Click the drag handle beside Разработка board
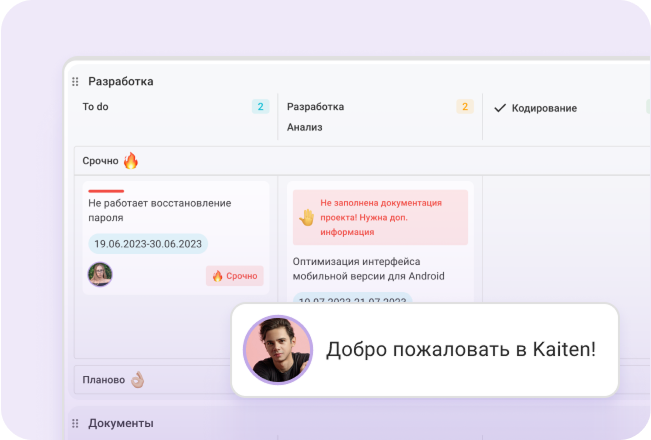Viewport: 651px width, 440px height. [x=75, y=82]
